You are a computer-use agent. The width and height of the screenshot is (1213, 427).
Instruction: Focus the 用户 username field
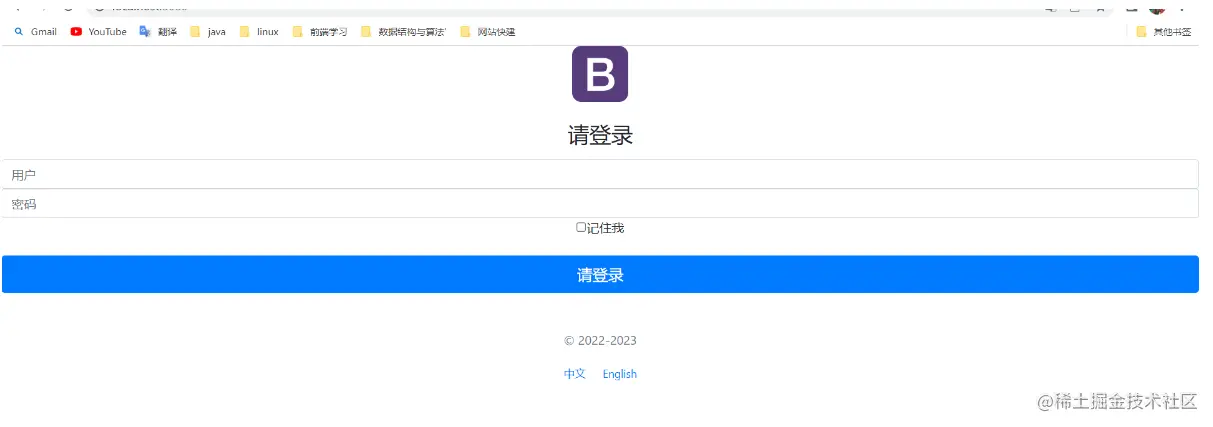click(600, 175)
